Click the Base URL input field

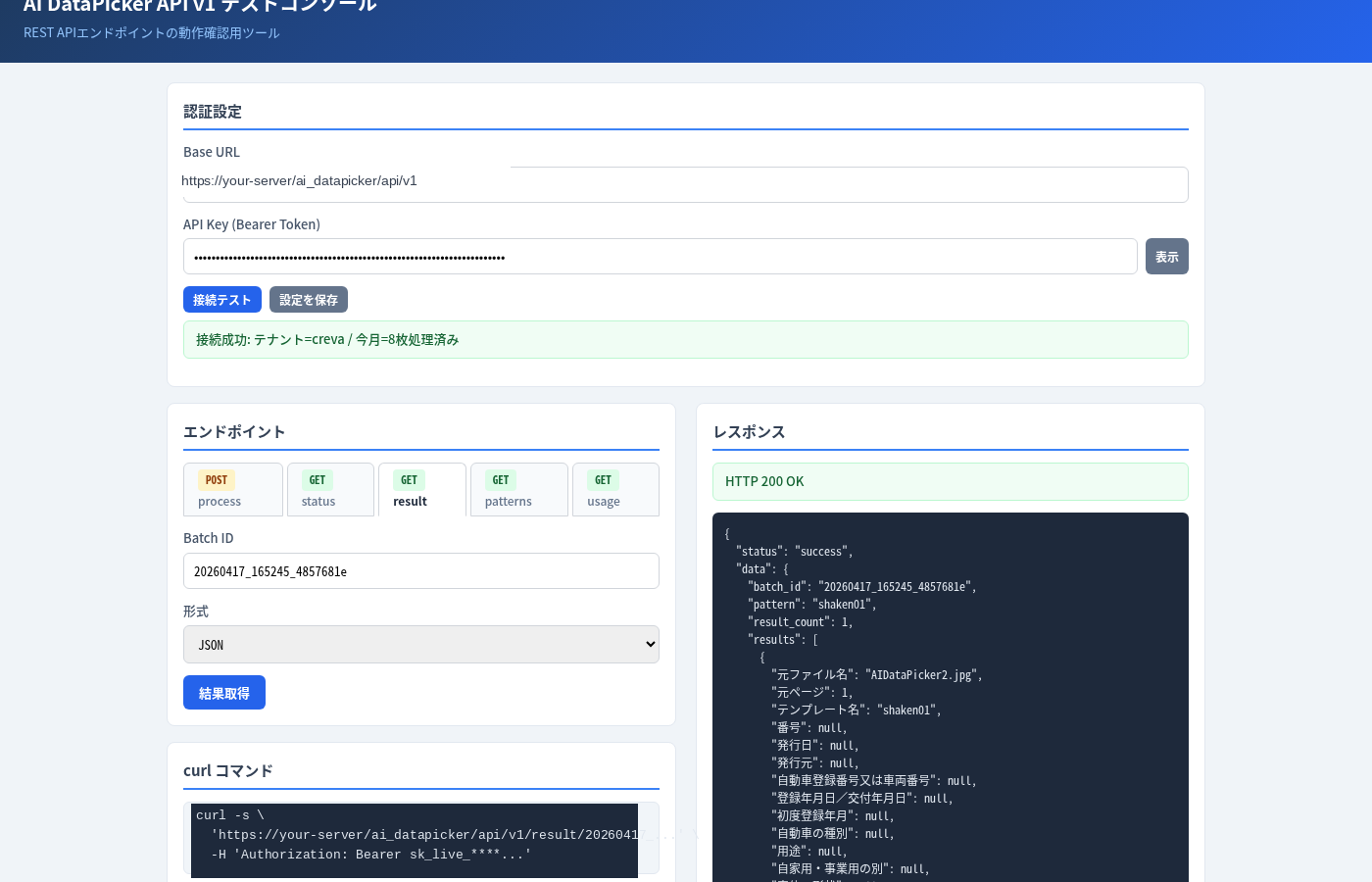tap(686, 184)
